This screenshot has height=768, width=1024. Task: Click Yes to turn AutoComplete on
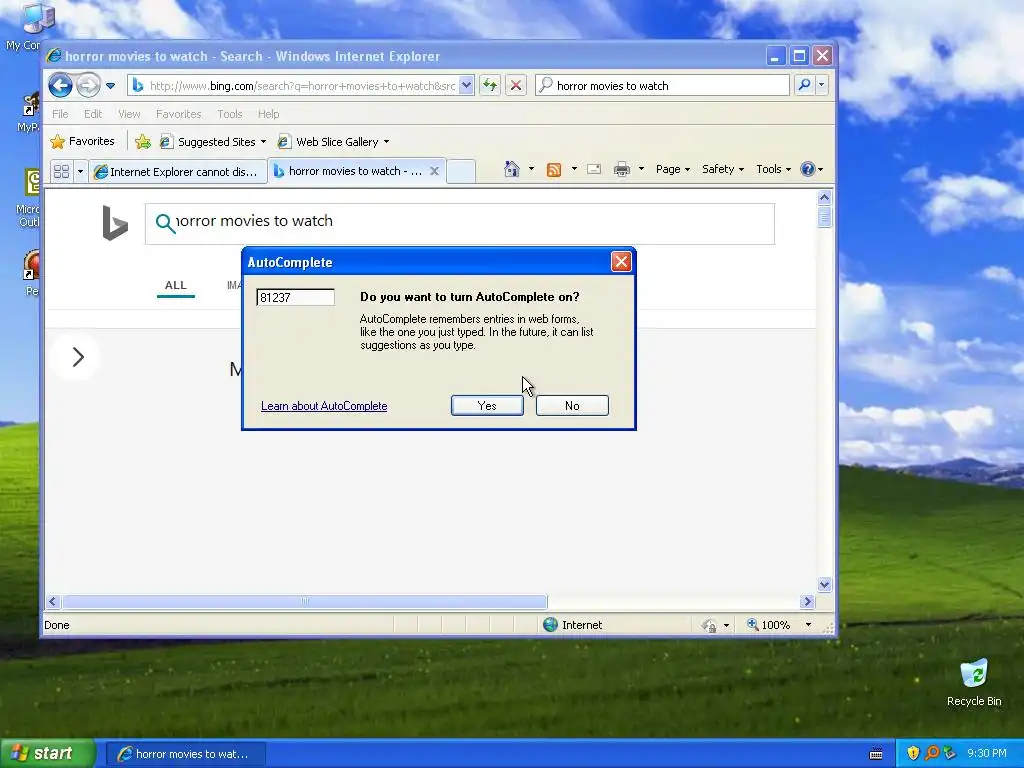tap(487, 406)
